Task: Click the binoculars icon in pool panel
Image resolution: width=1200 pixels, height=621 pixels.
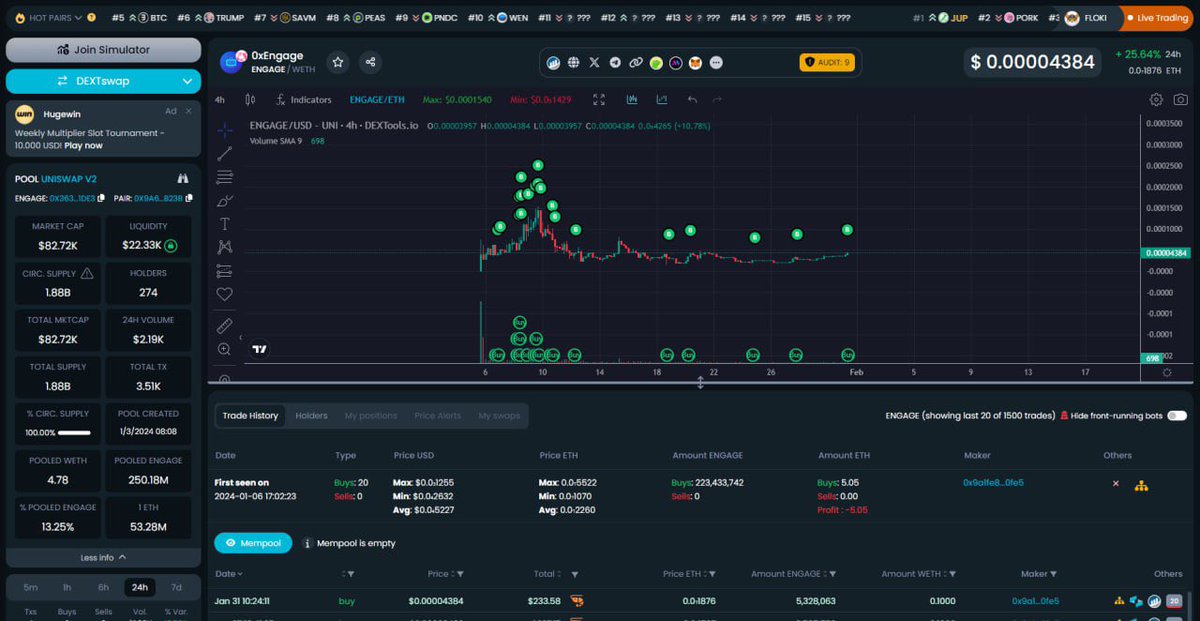Action: [x=183, y=178]
